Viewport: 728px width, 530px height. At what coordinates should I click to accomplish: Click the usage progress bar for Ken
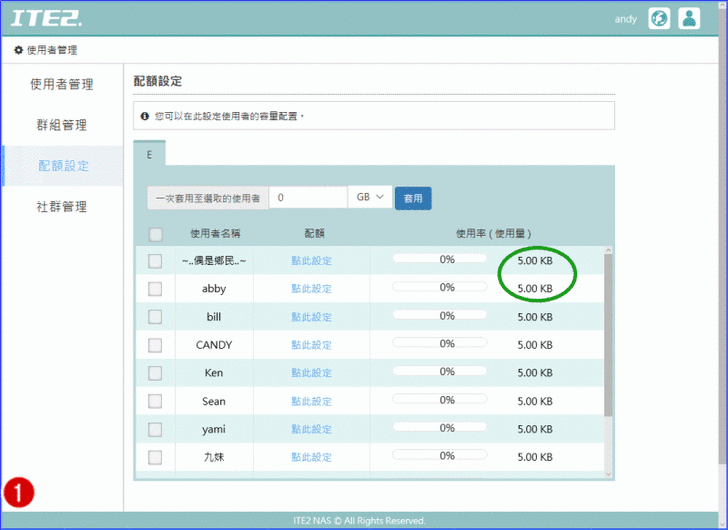439,372
